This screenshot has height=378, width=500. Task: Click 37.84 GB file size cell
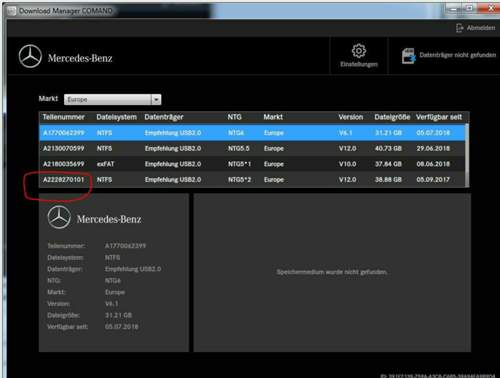point(388,164)
